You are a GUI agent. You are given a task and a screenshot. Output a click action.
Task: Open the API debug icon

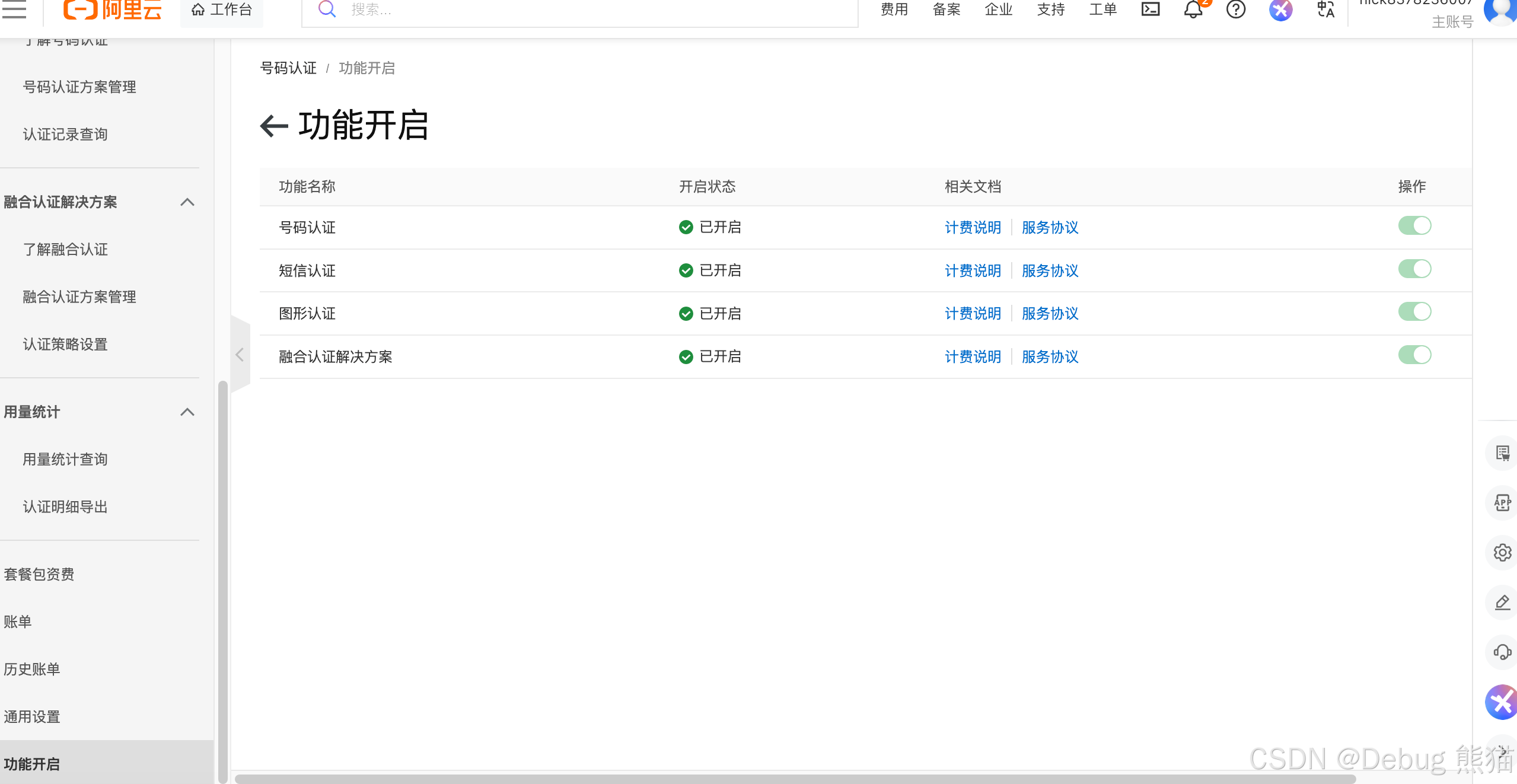(x=1502, y=503)
